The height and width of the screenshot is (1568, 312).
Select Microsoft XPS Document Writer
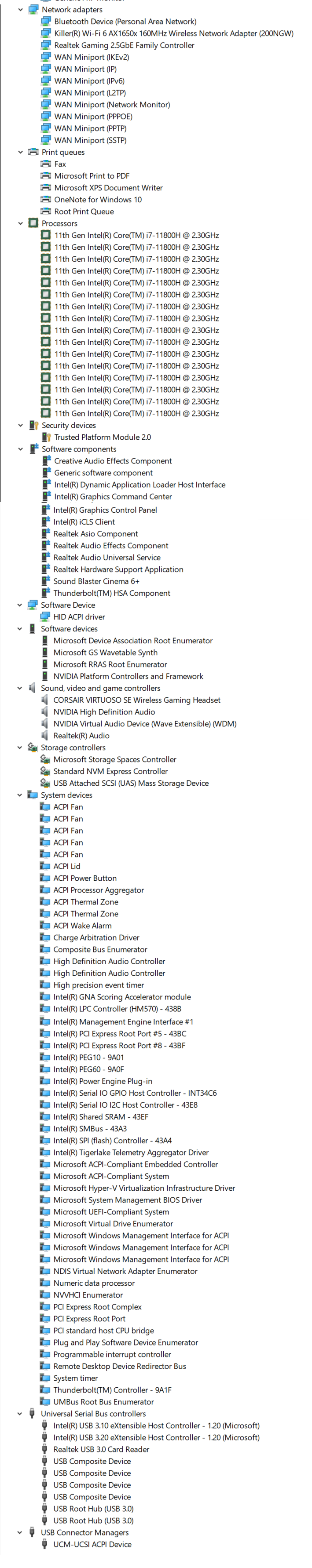point(108,188)
